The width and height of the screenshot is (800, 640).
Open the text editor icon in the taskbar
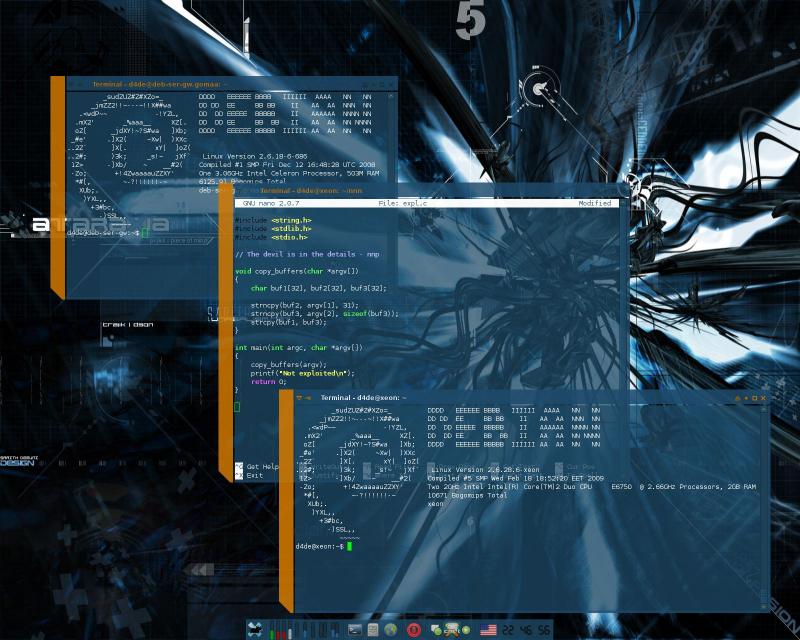373,630
